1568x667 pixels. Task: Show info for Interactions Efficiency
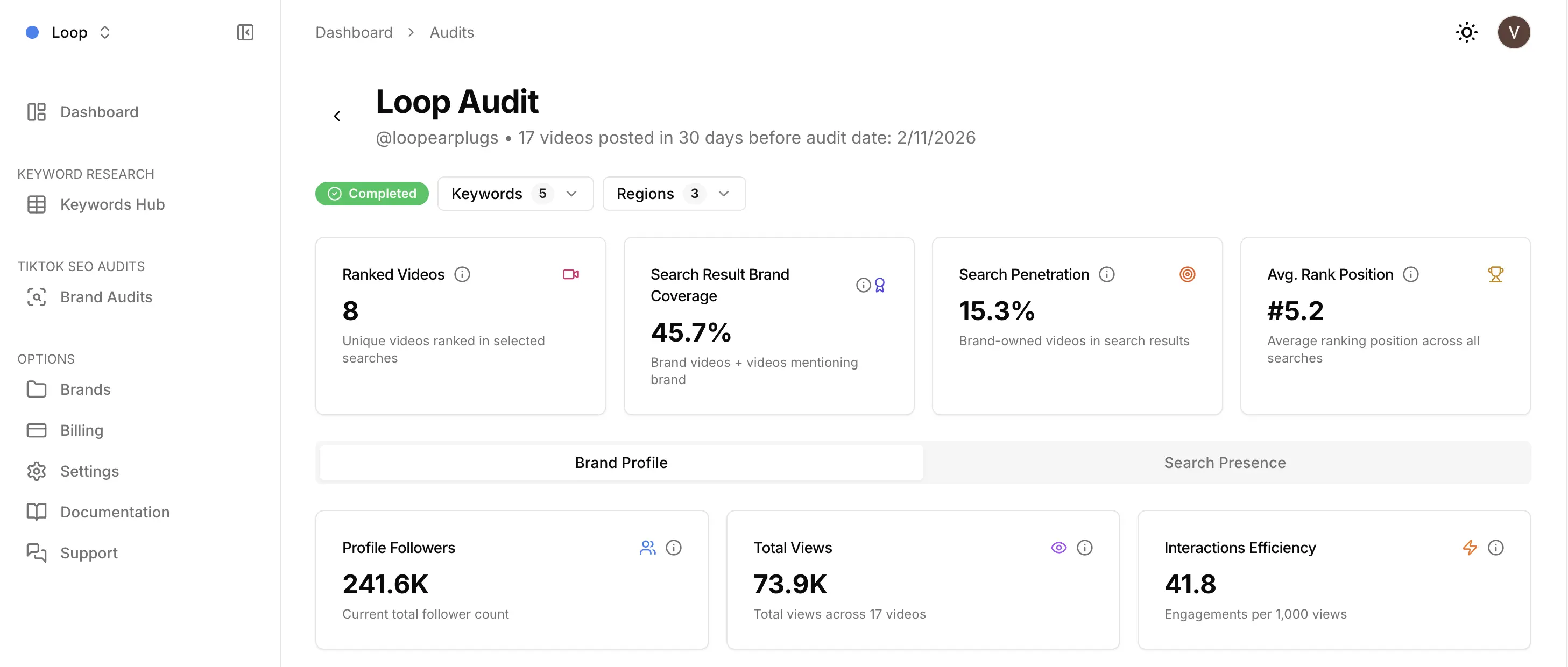(1495, 548)
